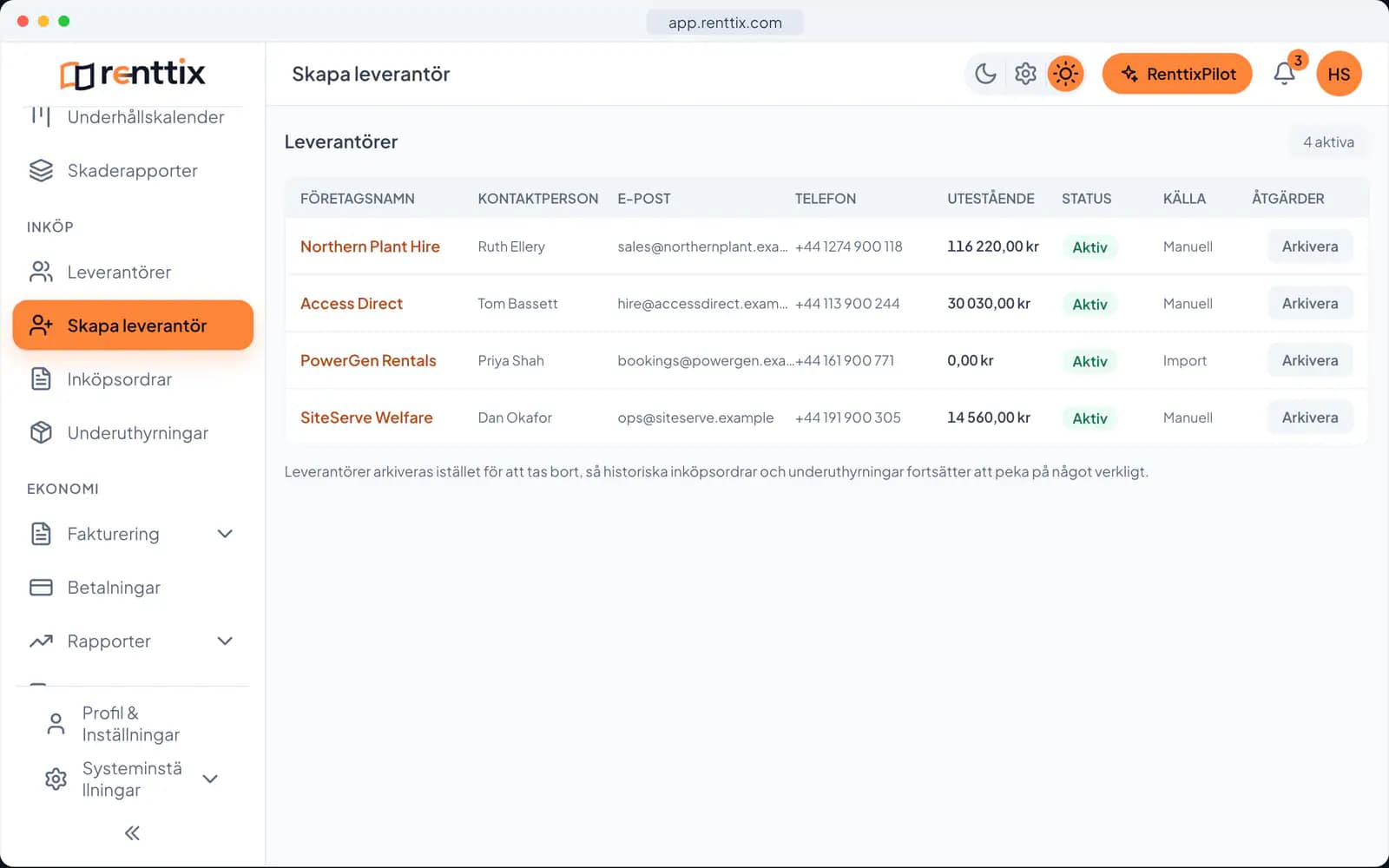Click Aktiv status of Northern Plant Hire
1389x868 pixels.
click(1089, 247)
